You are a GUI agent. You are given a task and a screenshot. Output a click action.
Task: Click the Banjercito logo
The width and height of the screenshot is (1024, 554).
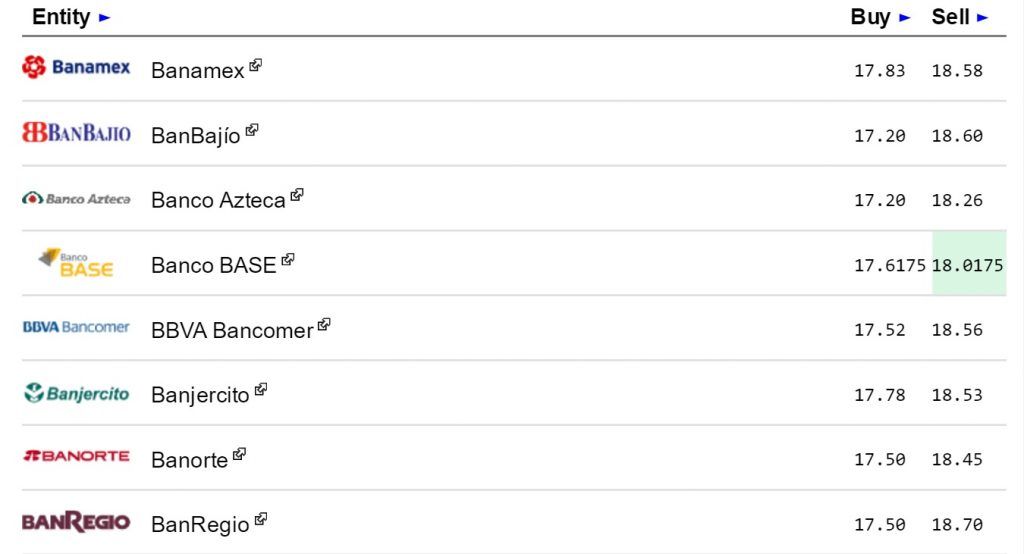pyautogui.click(x=76, y=393)
